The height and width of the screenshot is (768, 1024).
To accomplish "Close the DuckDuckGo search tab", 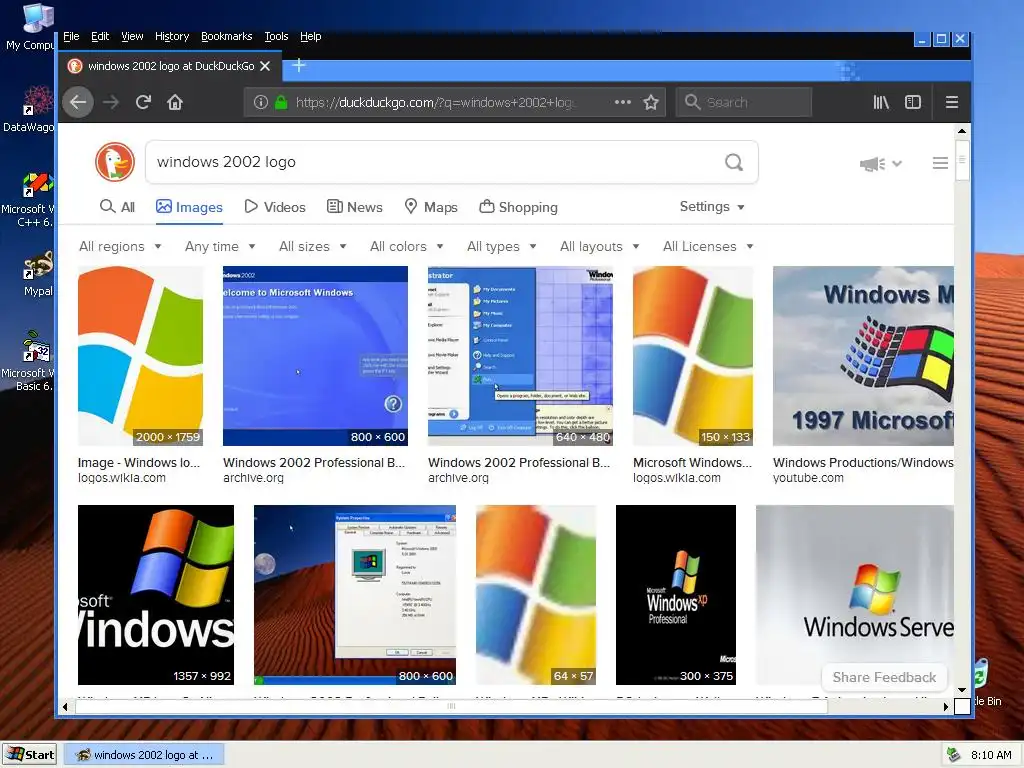I will 265,66.
